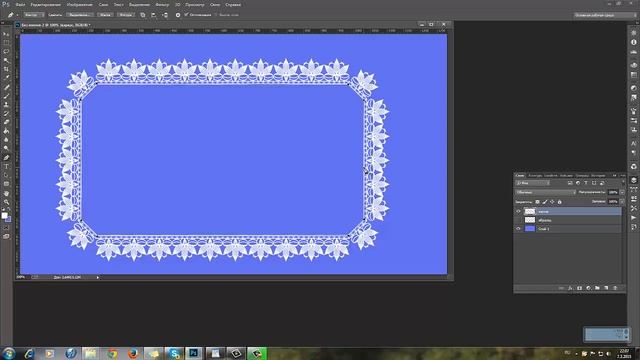Open the Контур mode dropdown
640x360 pixels.
click(34, 15)
